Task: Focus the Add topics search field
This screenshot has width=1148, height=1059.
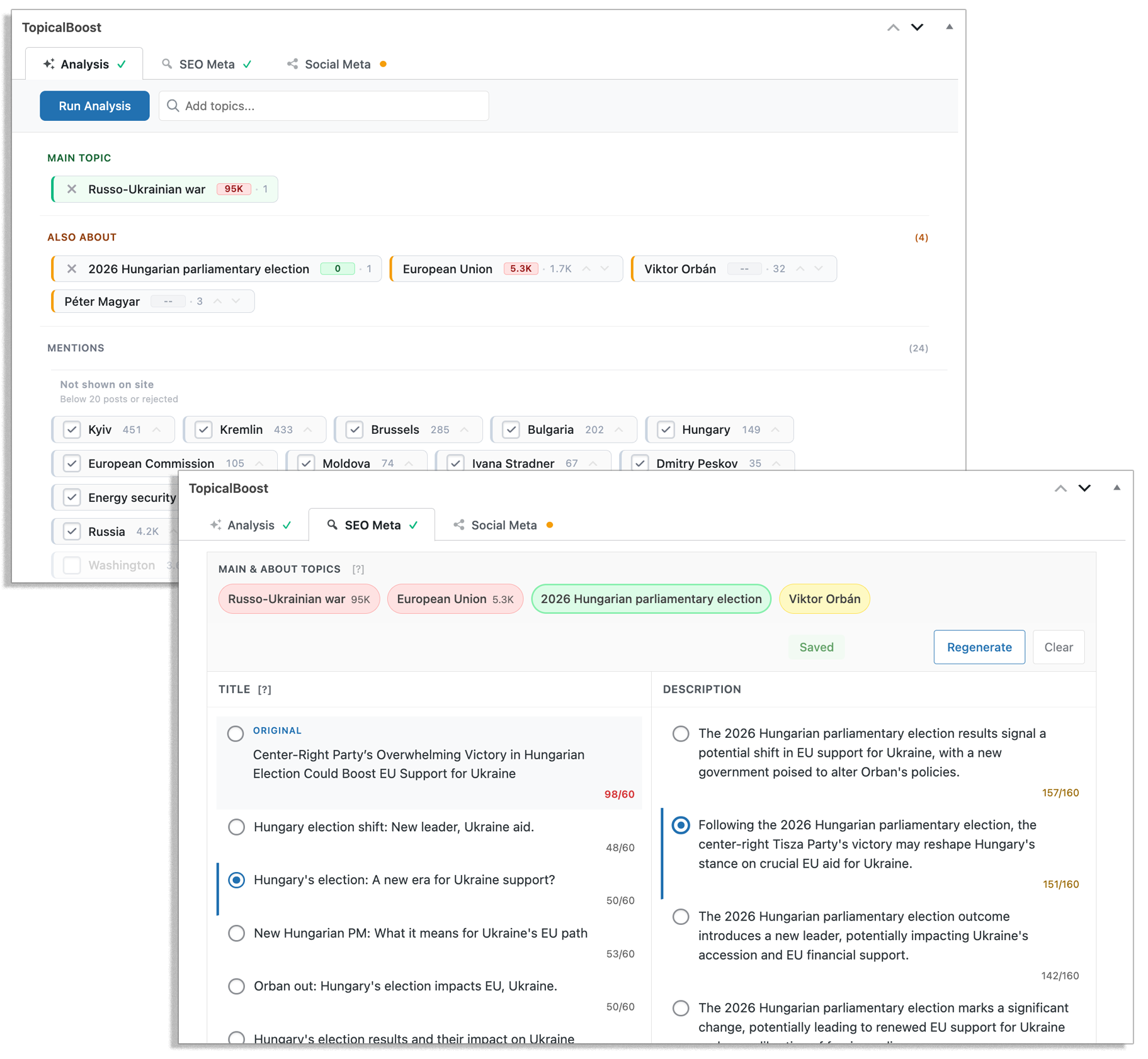Action: pyautogui.click(x=324, y=106)
